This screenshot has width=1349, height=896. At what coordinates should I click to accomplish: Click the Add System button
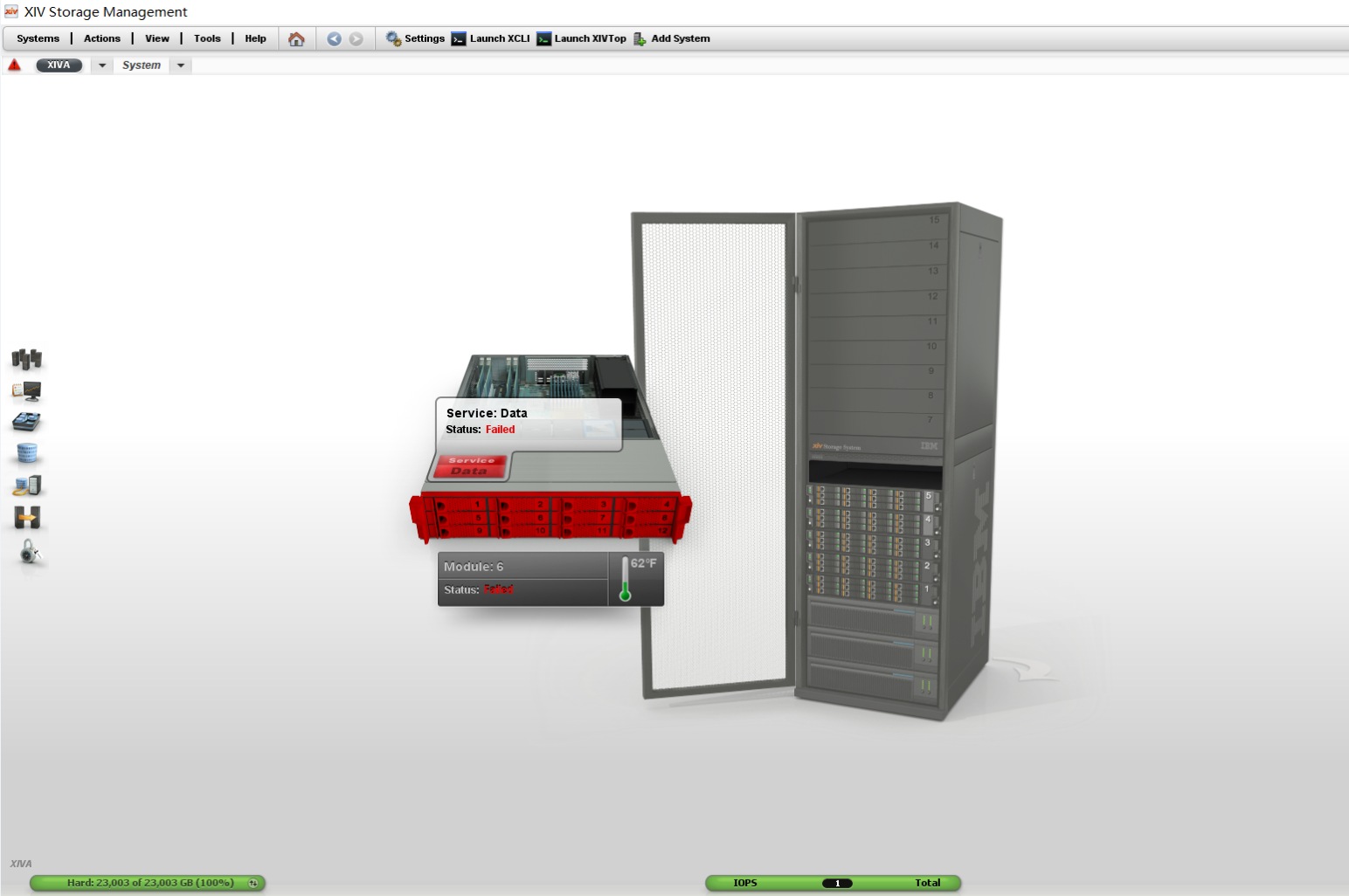[671, 38]
